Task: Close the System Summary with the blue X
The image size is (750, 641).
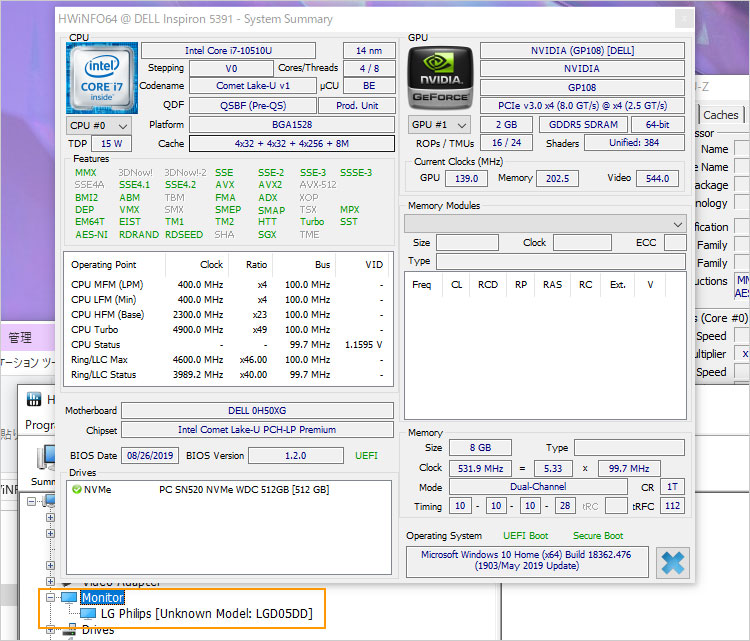Action: [x=673, y=563]
